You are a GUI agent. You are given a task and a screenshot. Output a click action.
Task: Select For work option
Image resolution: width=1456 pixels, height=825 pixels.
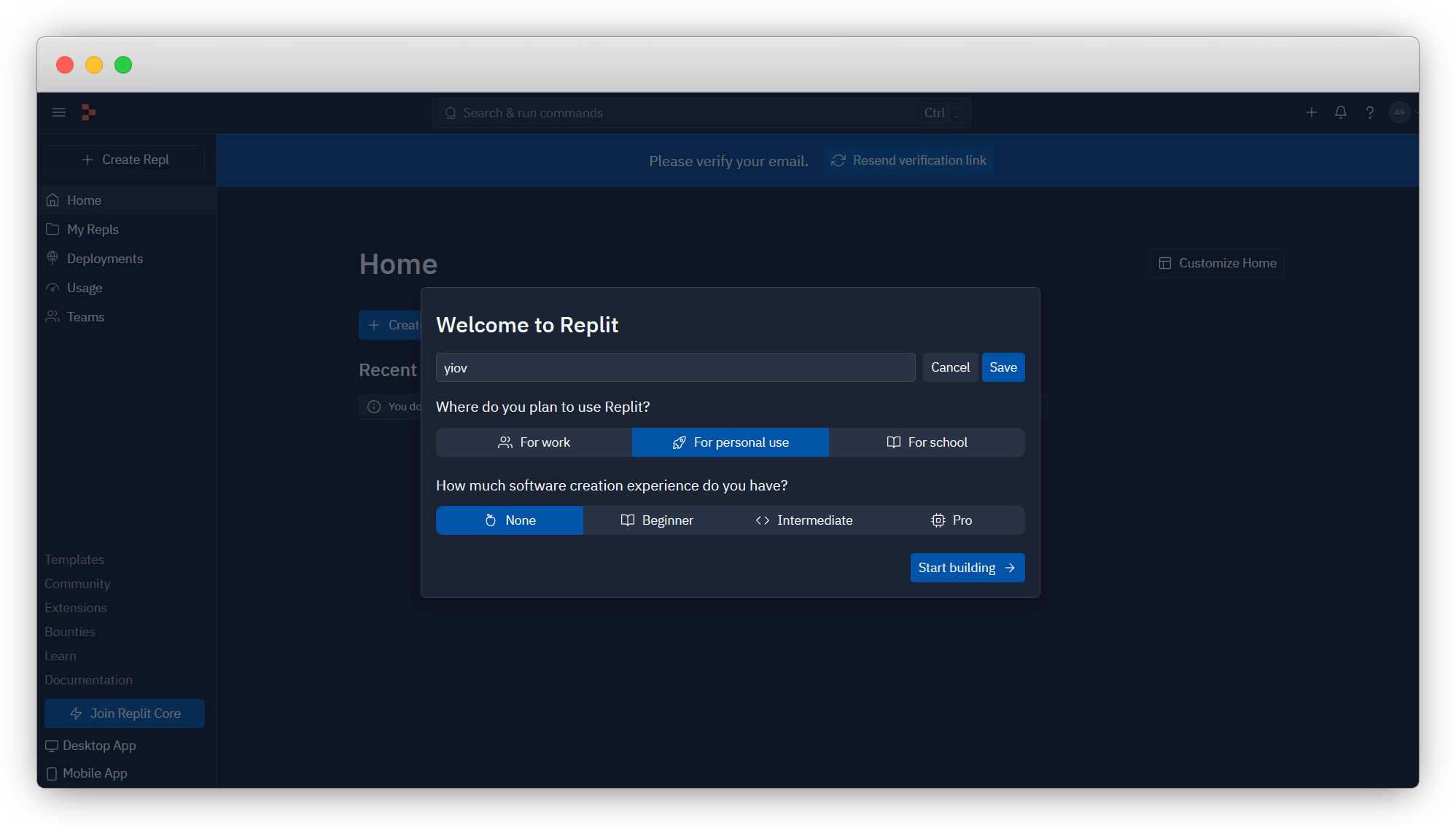click(534, 442)
